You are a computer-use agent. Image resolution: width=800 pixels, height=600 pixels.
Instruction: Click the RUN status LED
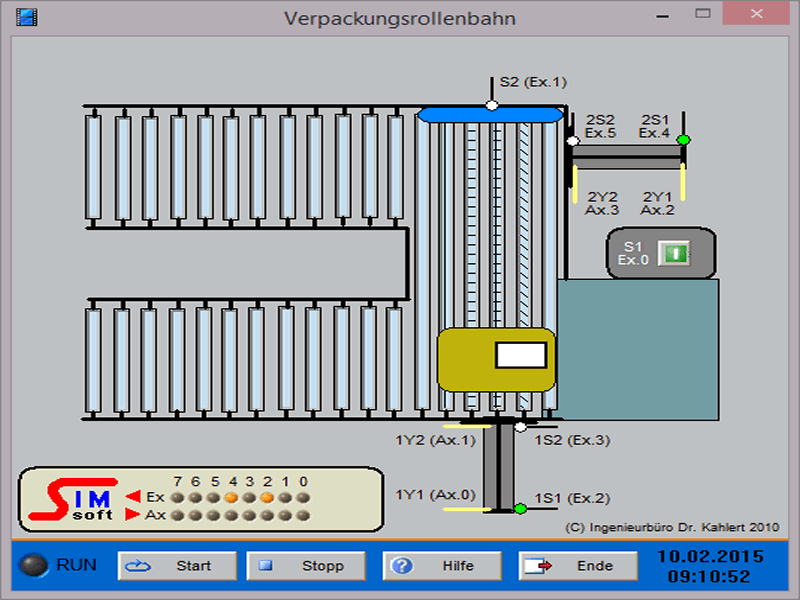pyautogui.click(x=36, y=565)
